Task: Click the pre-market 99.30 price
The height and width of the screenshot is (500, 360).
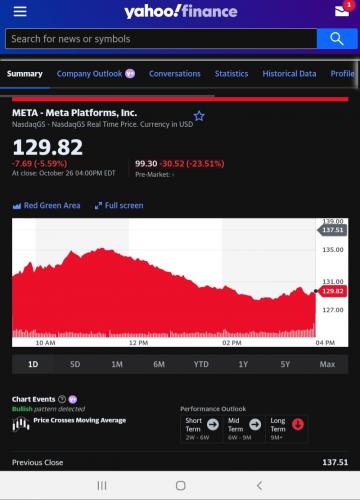Action: (146, 164)
